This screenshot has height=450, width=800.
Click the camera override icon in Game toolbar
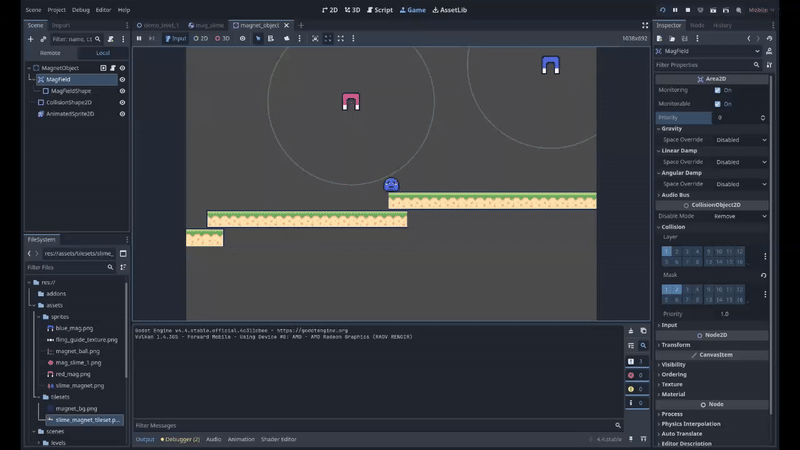tap(287, 38)
